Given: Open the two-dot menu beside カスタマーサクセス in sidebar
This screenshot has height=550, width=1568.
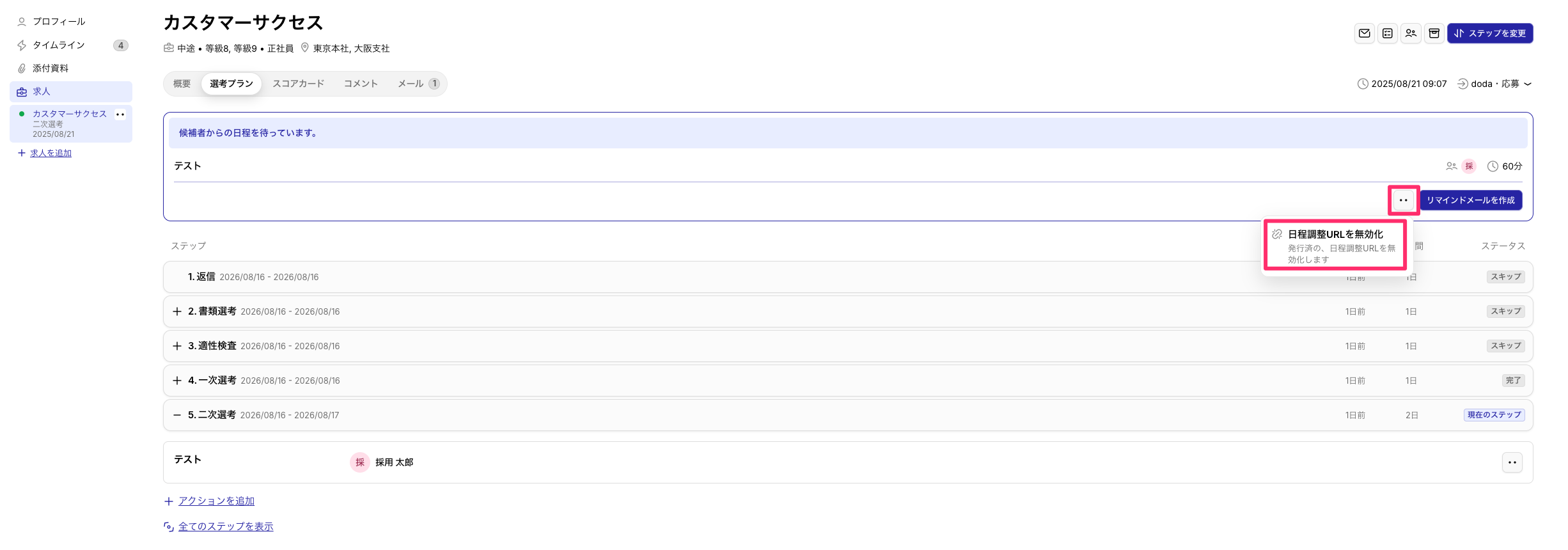Looking at the screenshot, I should 120,114.
